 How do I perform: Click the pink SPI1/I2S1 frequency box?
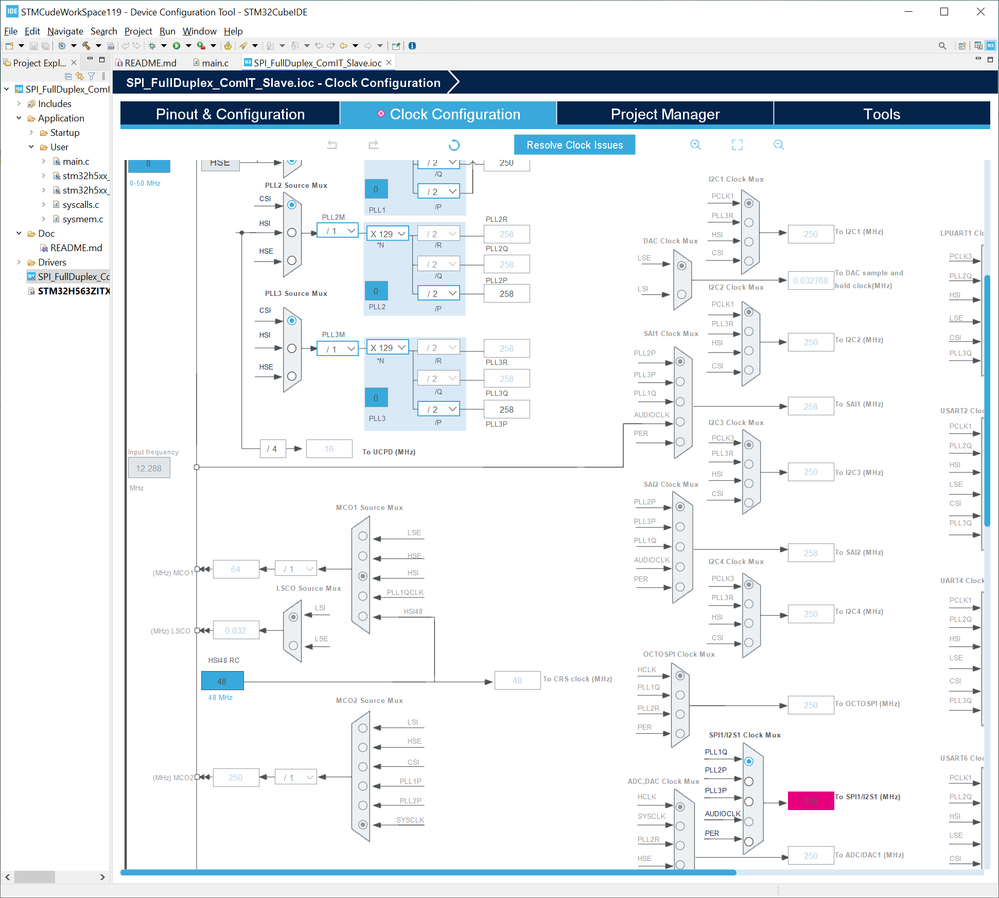click(810, 800)
